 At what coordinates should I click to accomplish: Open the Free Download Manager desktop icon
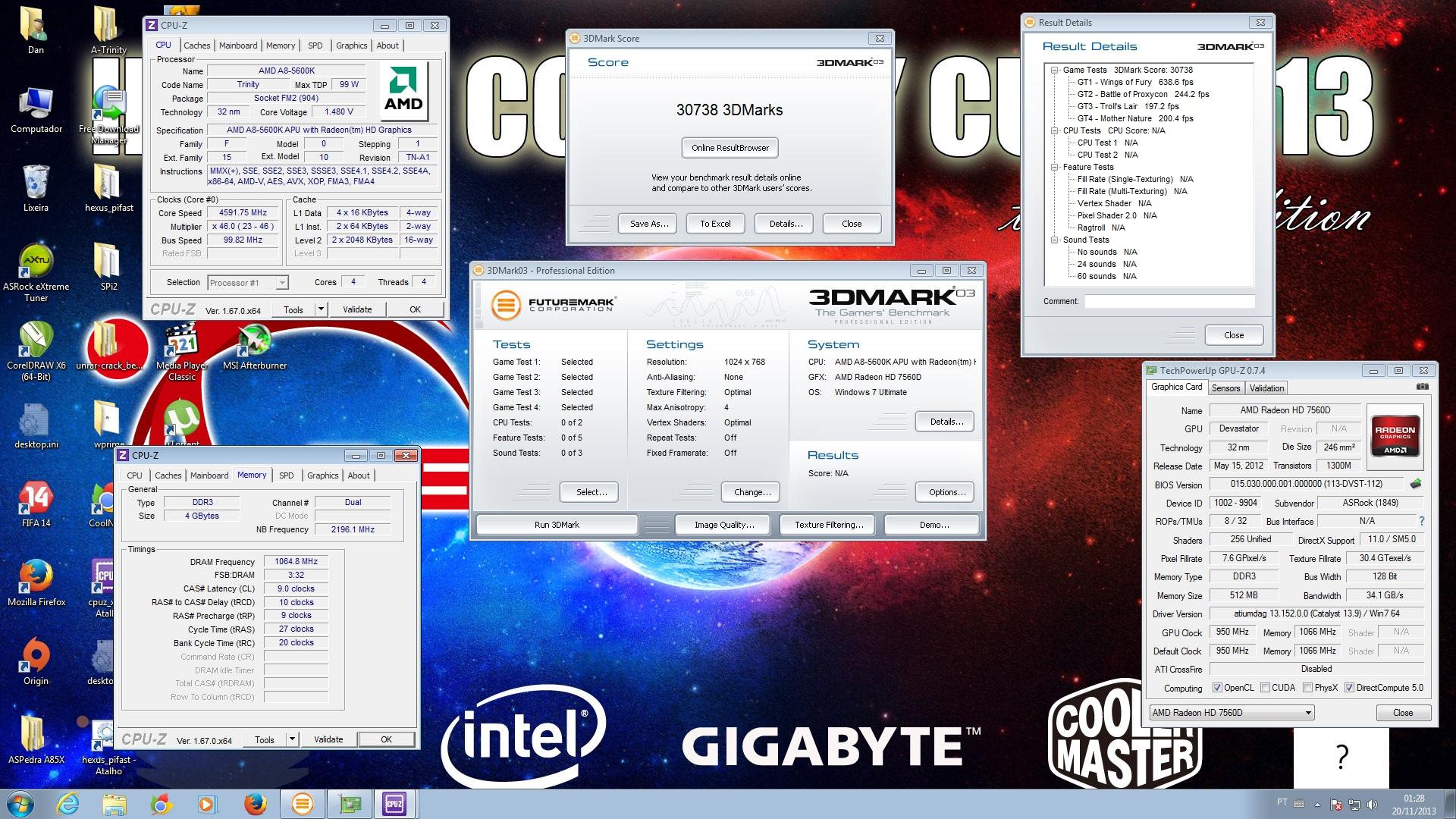click(x=109, y=115)
